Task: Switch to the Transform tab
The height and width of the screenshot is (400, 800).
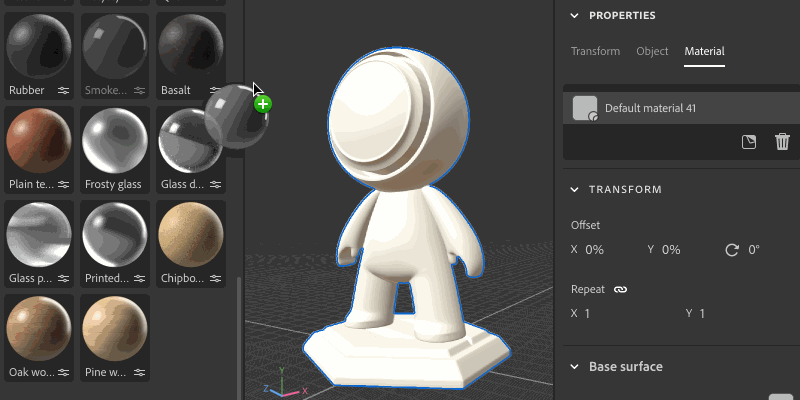Action: (x=595, y=51)
